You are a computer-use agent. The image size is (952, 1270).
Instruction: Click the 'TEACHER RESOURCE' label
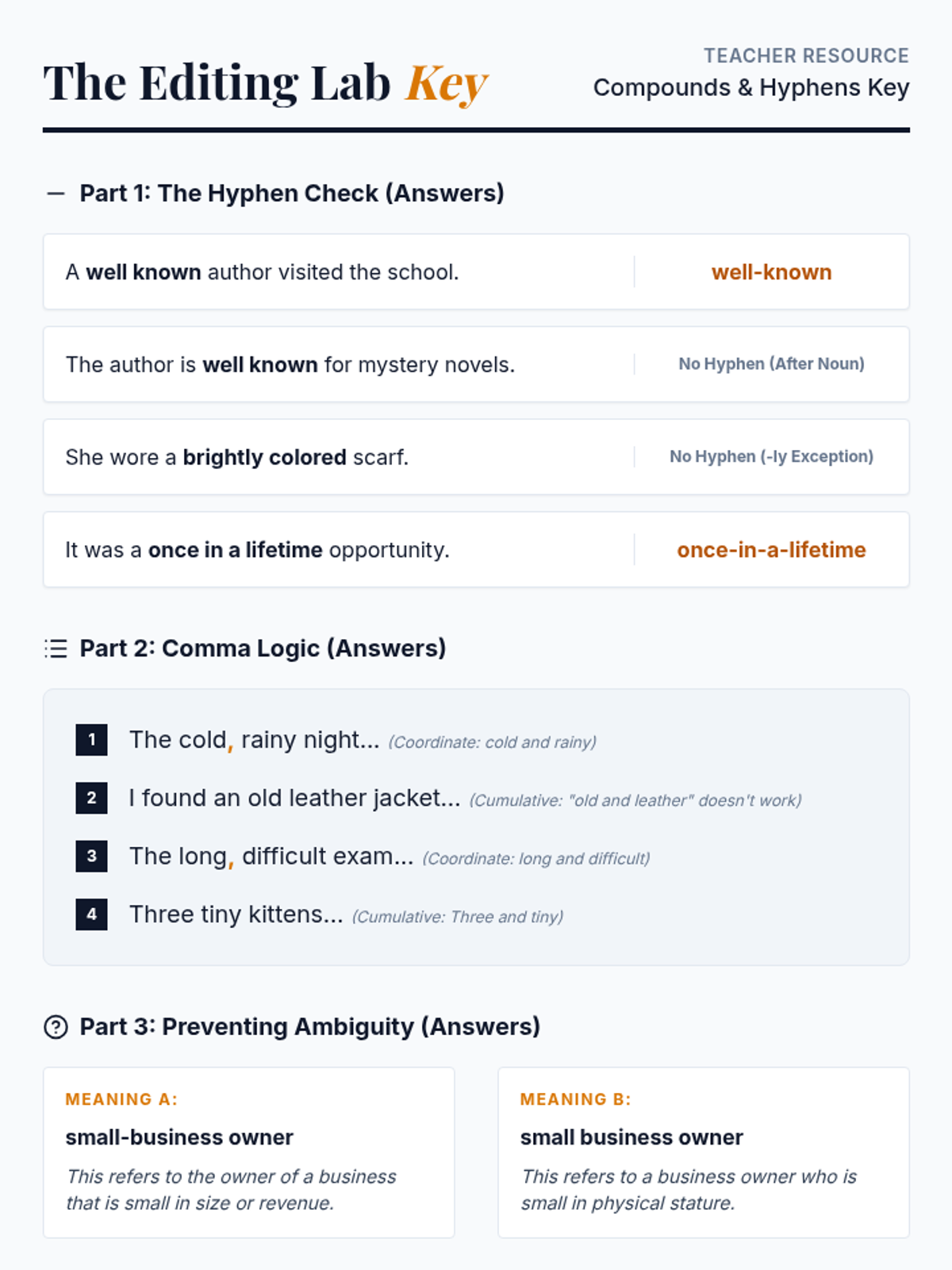(806, 56)
